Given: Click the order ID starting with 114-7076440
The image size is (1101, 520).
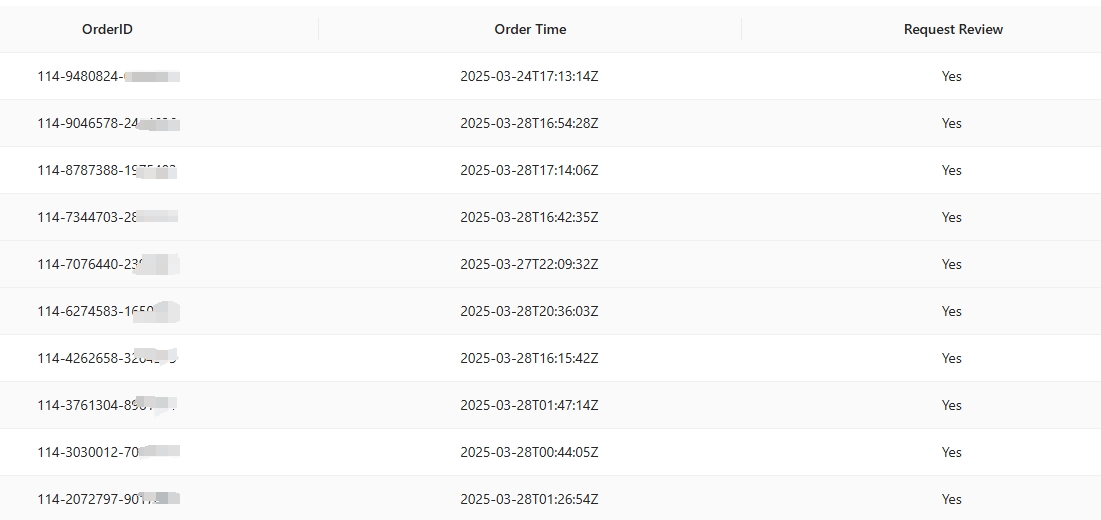Looking at the screenshot, I should [108, 265].
